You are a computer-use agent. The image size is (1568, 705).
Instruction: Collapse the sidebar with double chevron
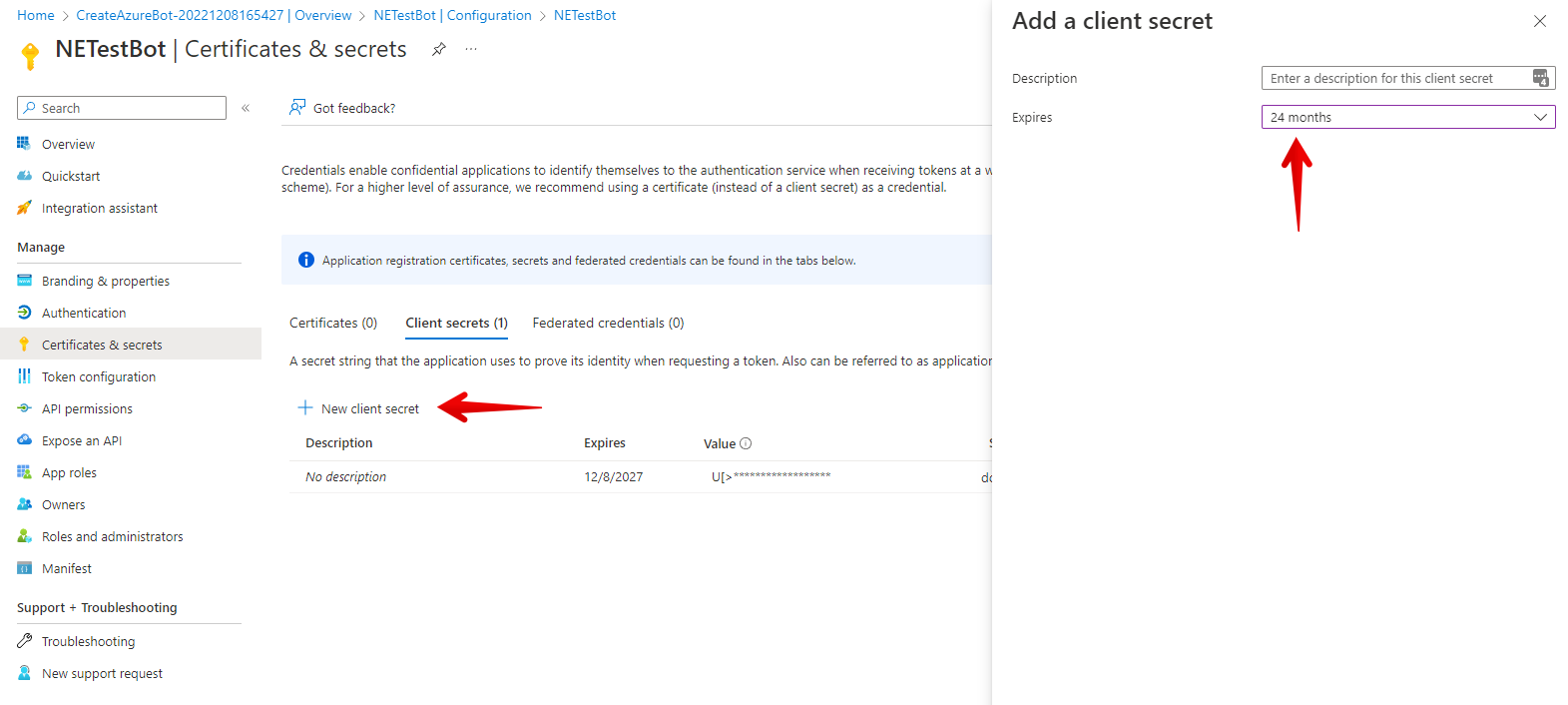(x=246, y=108)
